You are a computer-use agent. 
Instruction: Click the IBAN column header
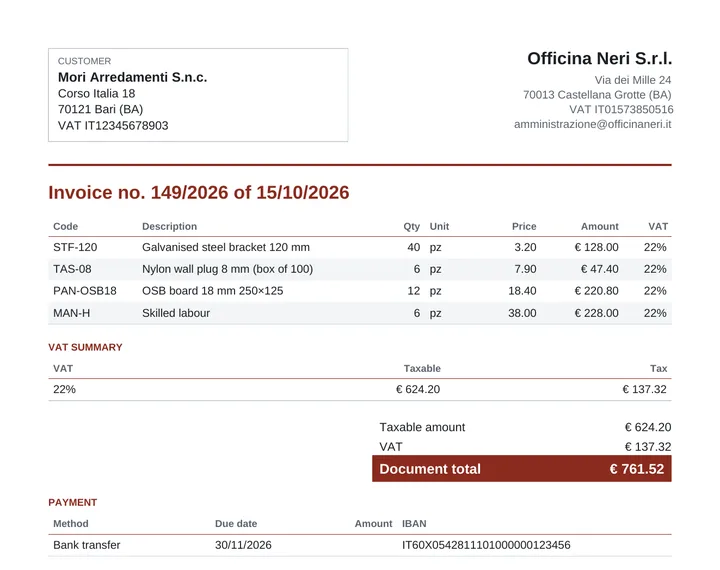coord(414,524)
